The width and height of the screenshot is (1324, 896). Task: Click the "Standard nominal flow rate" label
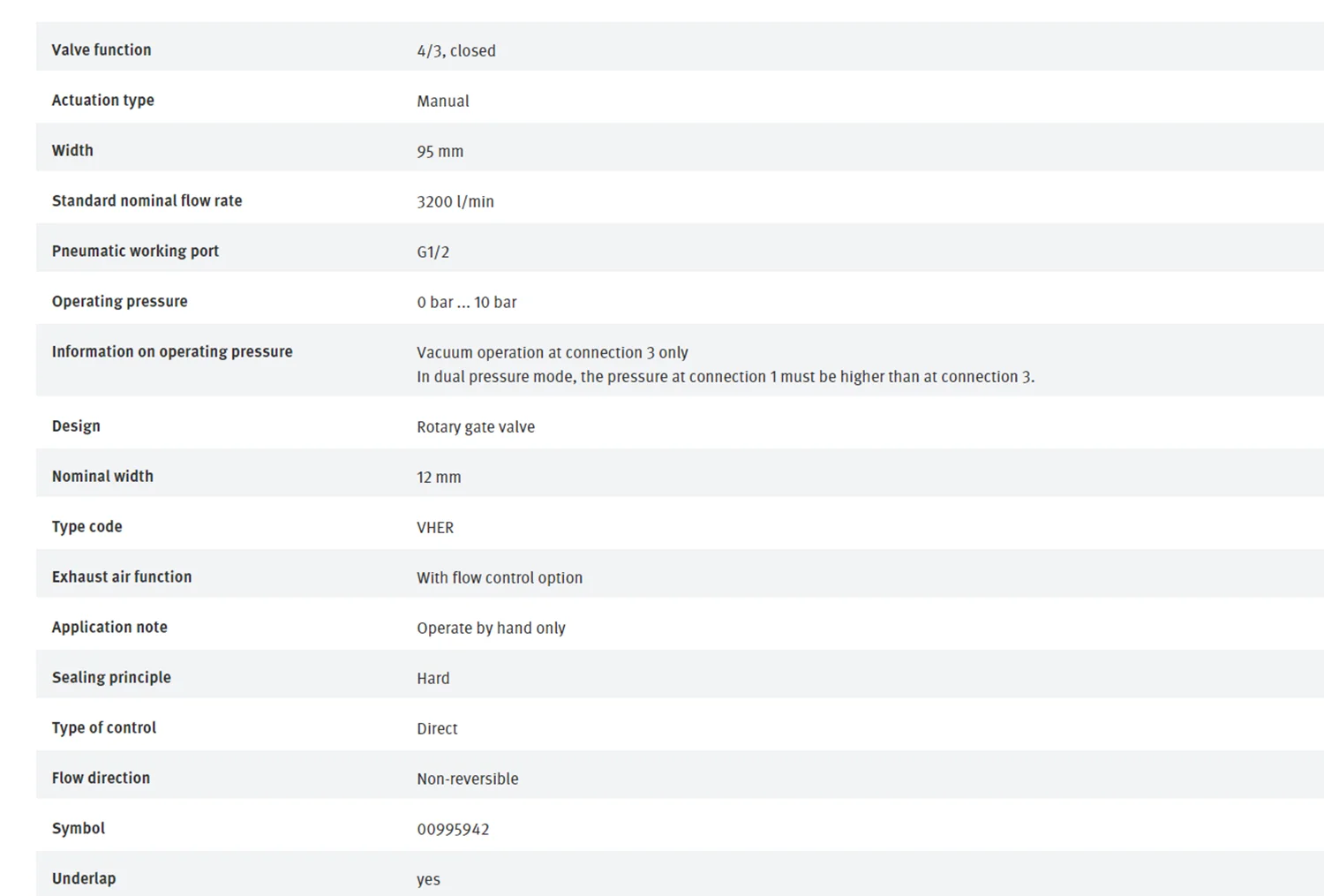147,201
